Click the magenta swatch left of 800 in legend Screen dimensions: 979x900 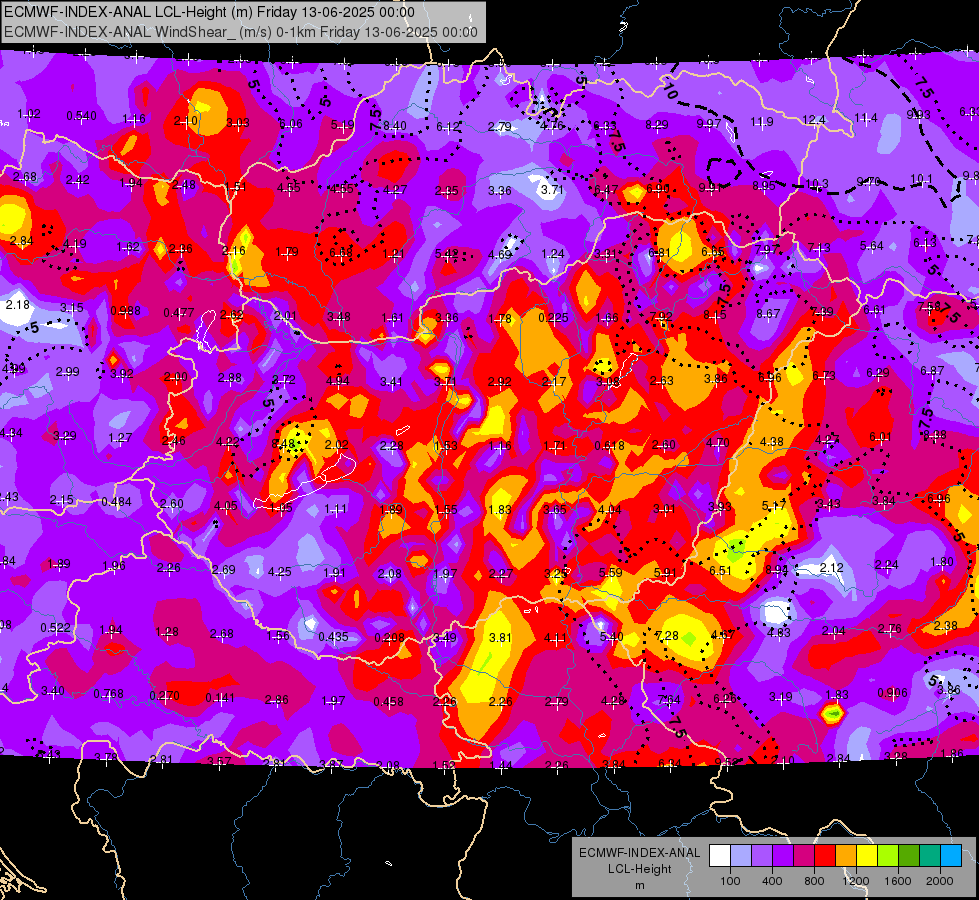pyautogui.click(x=804, y=856)
